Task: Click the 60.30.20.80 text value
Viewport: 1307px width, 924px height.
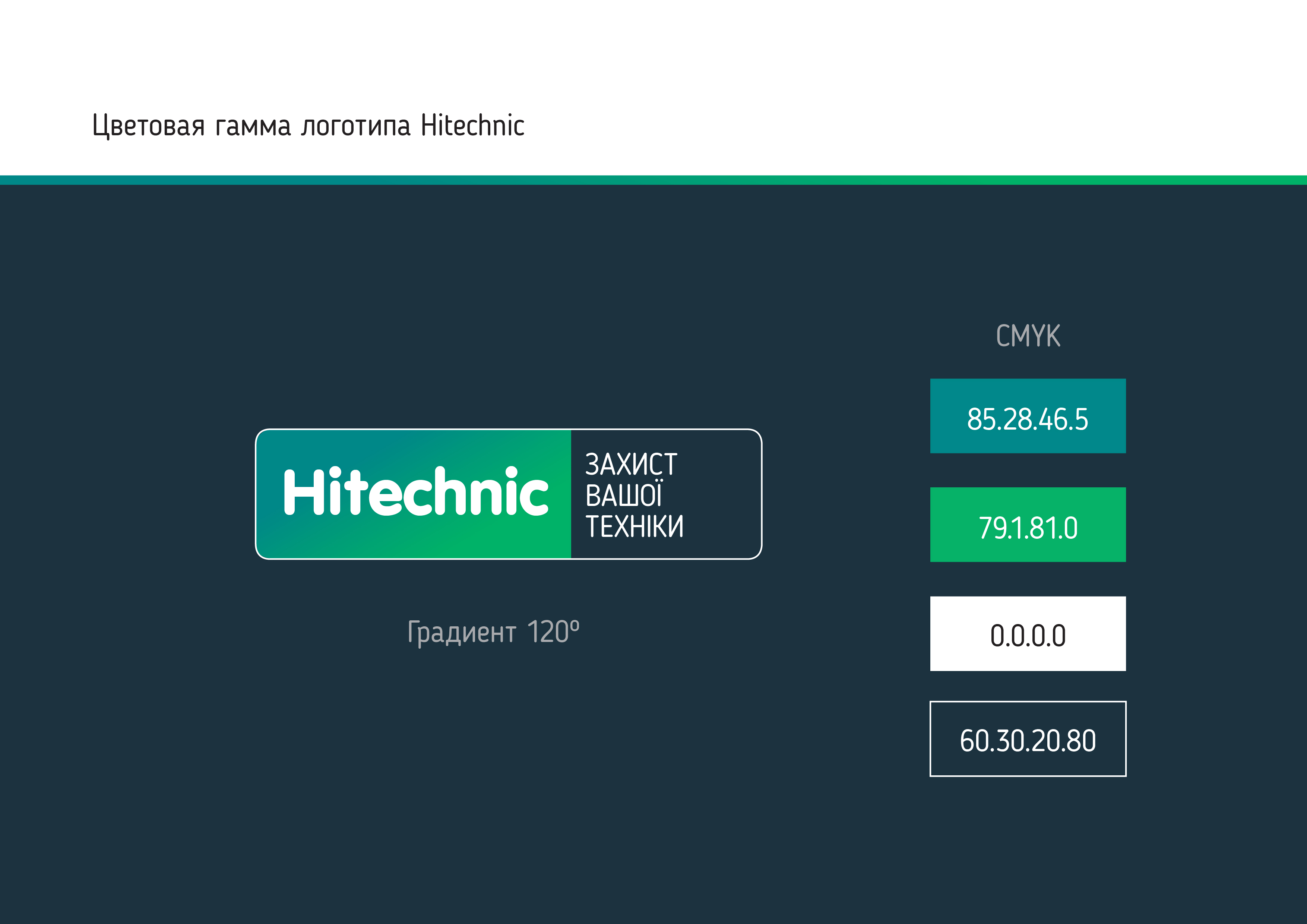Action: (1028, 741)
